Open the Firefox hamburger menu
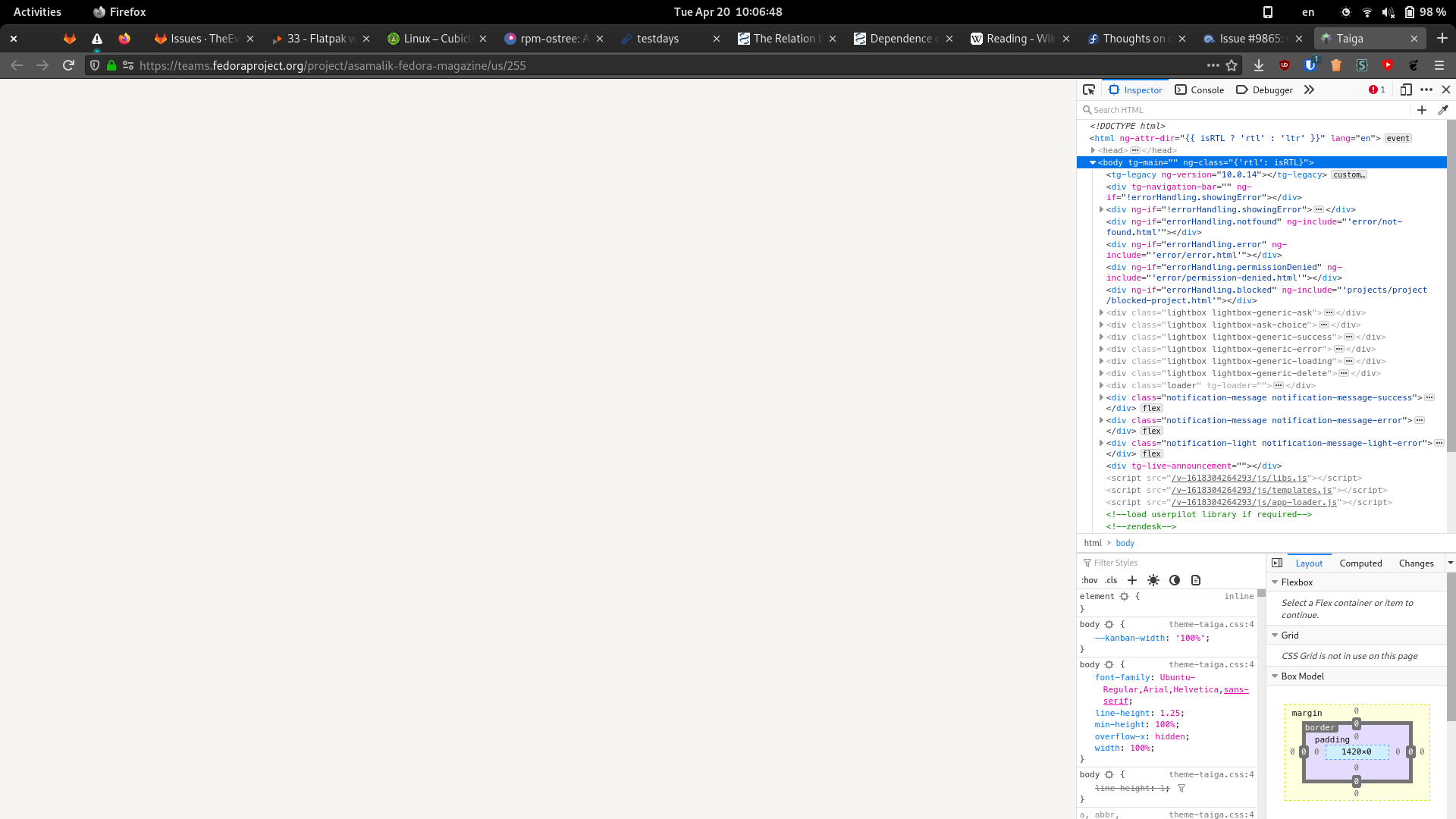This screenshot has width=1456, height=819. [x=1439, y=65]
